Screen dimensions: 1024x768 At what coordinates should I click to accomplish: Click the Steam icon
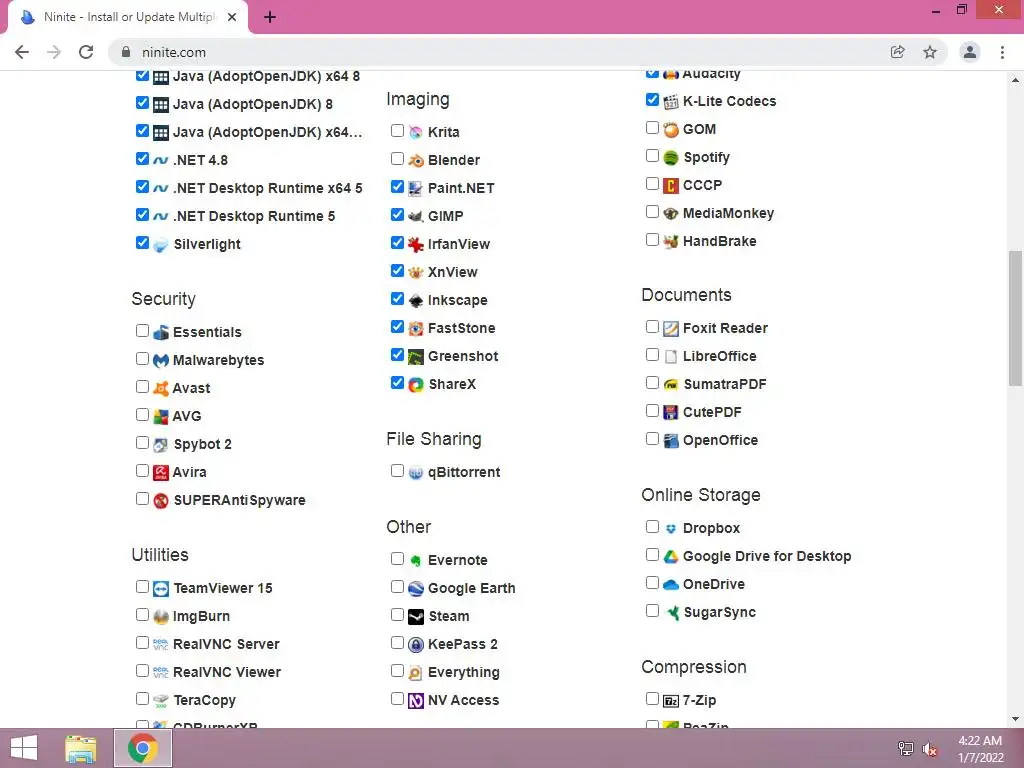point(415,616)
